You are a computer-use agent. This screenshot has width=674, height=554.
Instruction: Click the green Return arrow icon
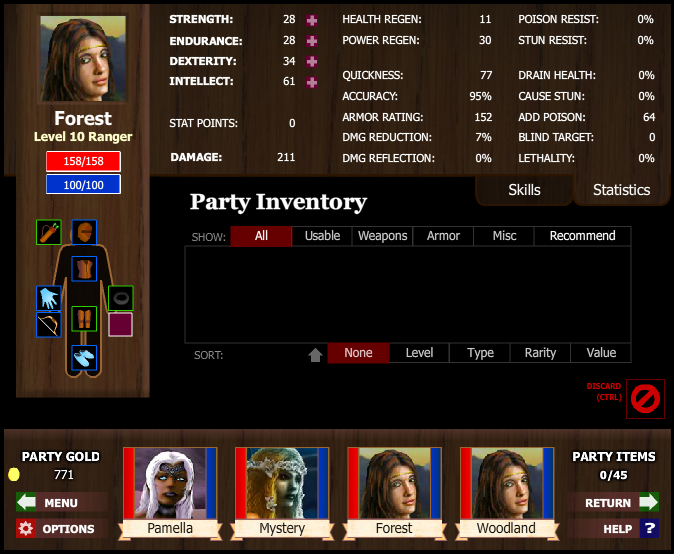click(x=649, y=502)
